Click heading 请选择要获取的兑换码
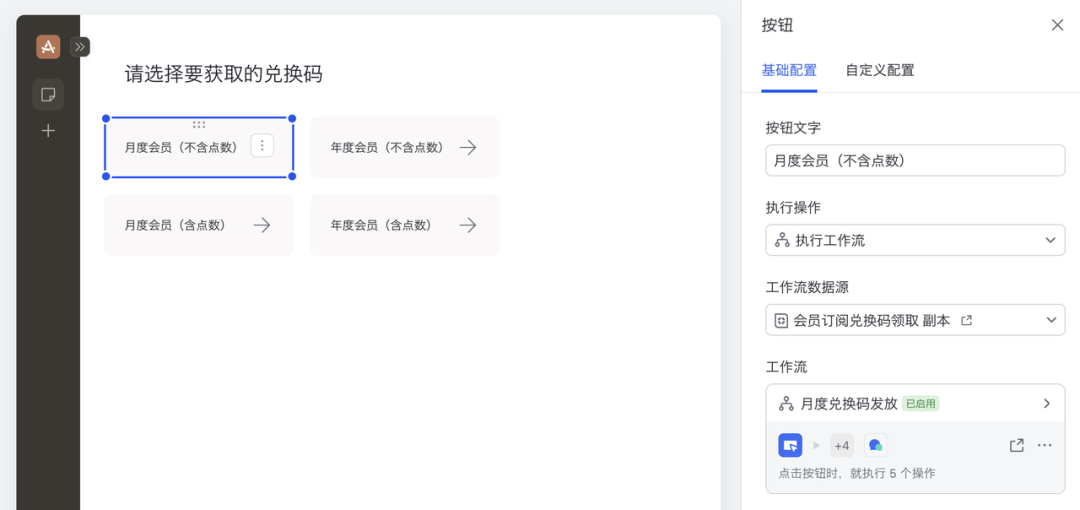1080x510 pixels. pos(224,74)
